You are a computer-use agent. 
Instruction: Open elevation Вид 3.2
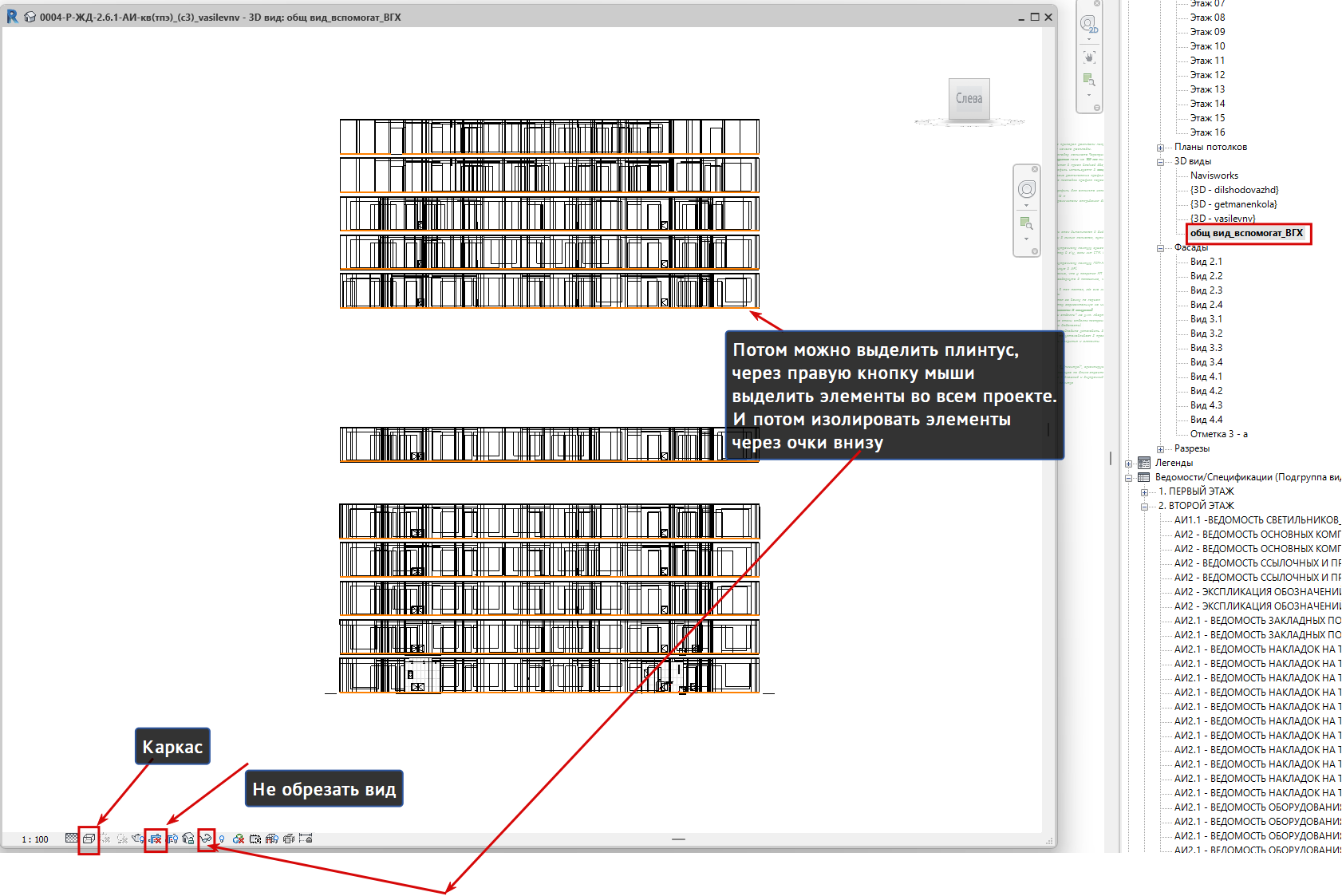click(x=1206, y=334)
